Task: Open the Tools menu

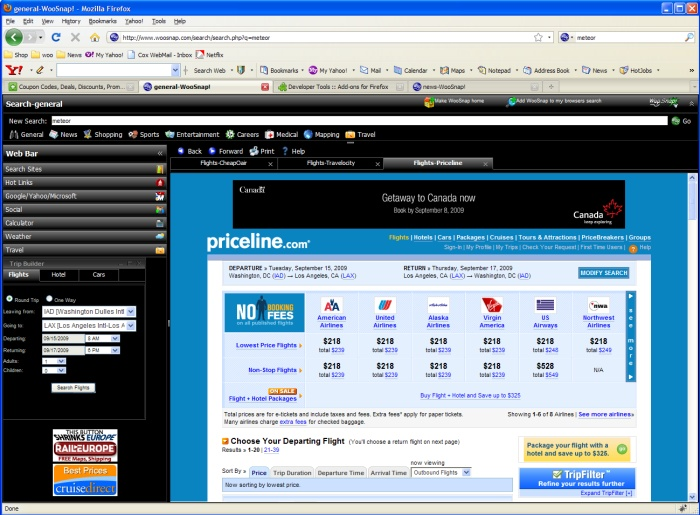Action: point(158,21)
